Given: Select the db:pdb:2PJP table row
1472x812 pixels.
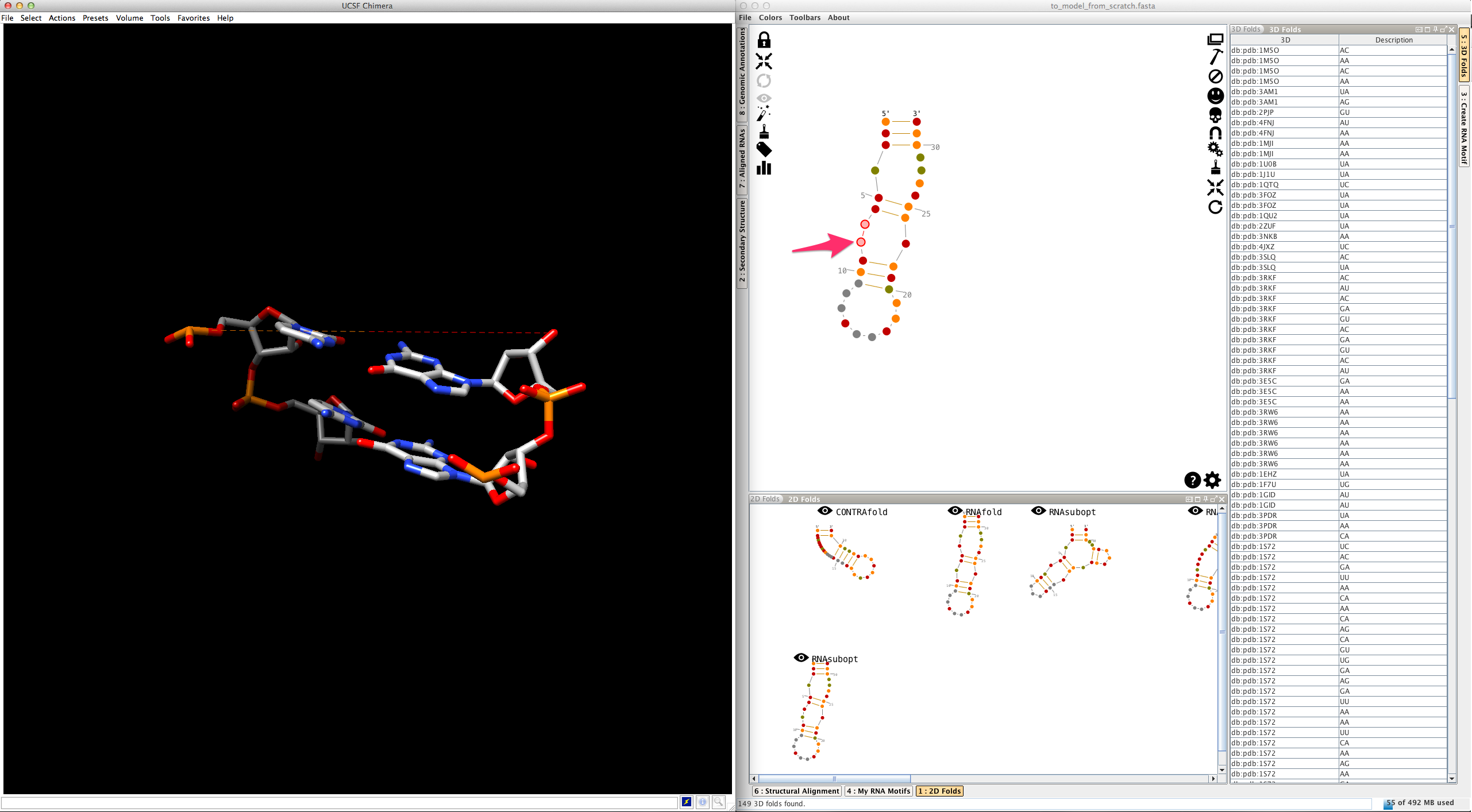Looking at the screenshot, I should click(x=1338, y=113).
